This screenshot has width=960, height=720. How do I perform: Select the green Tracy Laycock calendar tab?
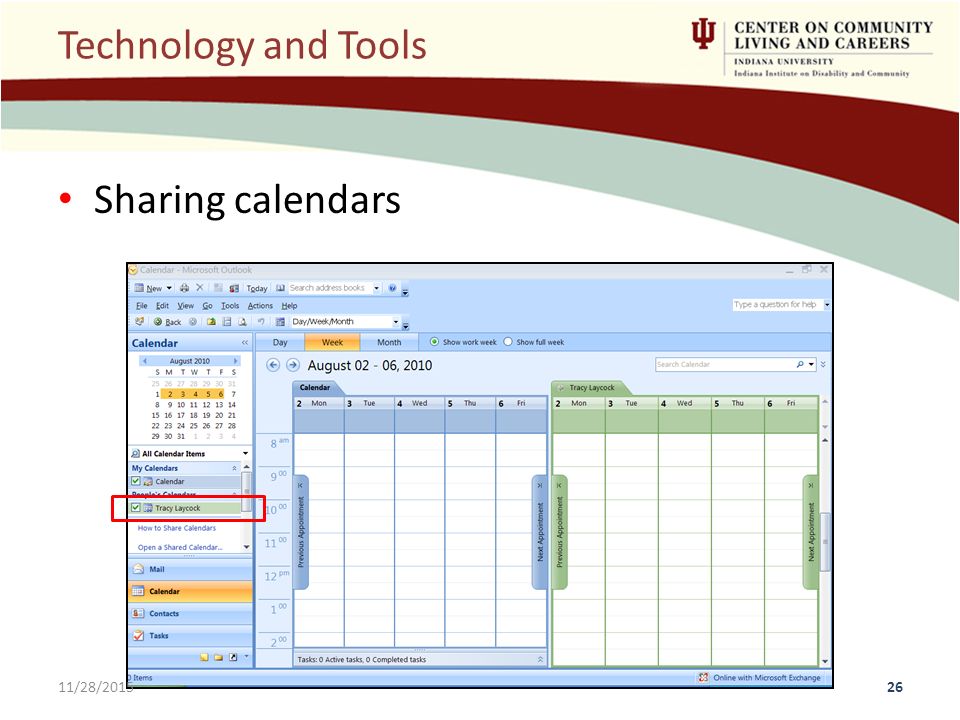(x=590, y=388)
